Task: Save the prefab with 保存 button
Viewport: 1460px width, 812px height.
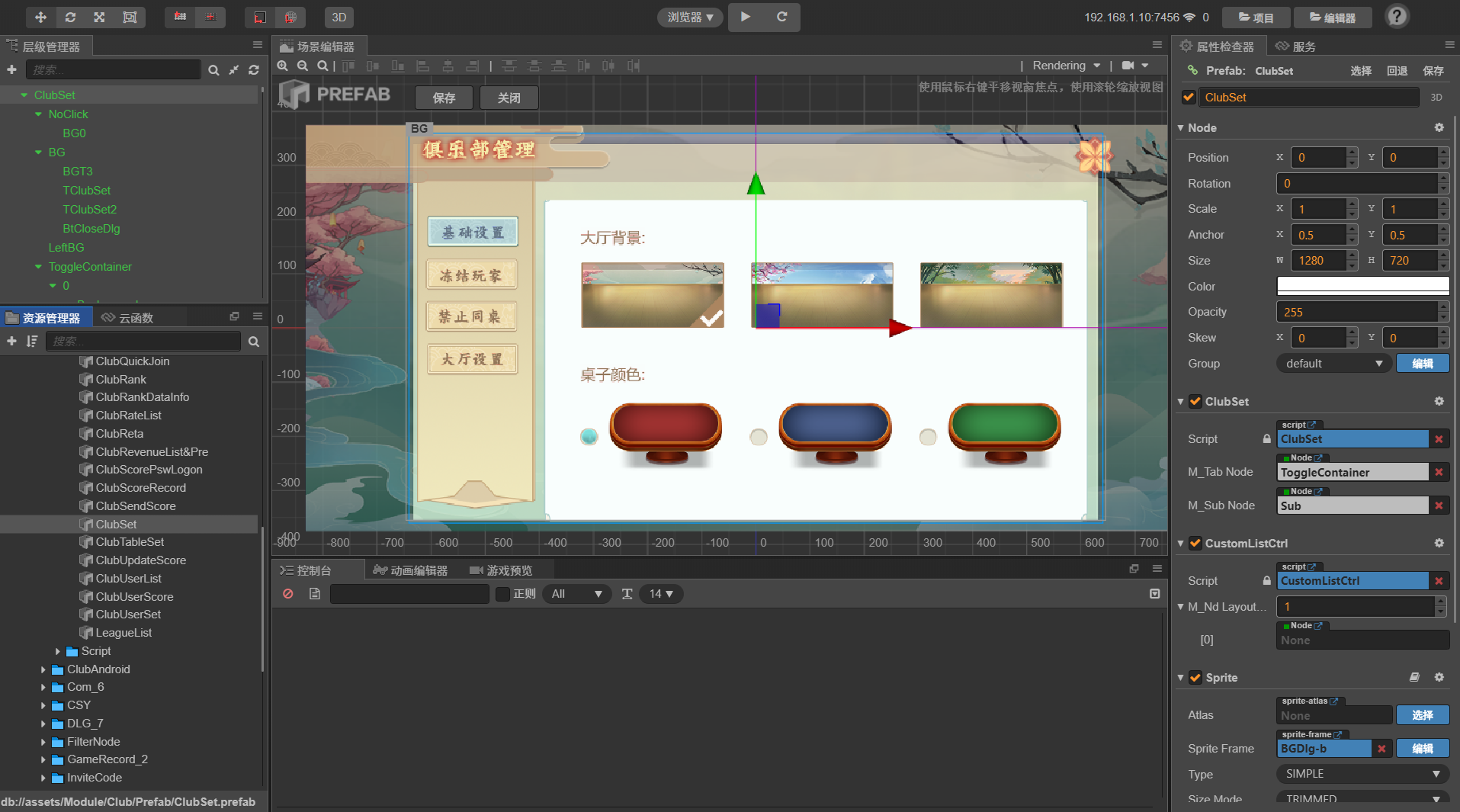Action: tap(444, 98)
